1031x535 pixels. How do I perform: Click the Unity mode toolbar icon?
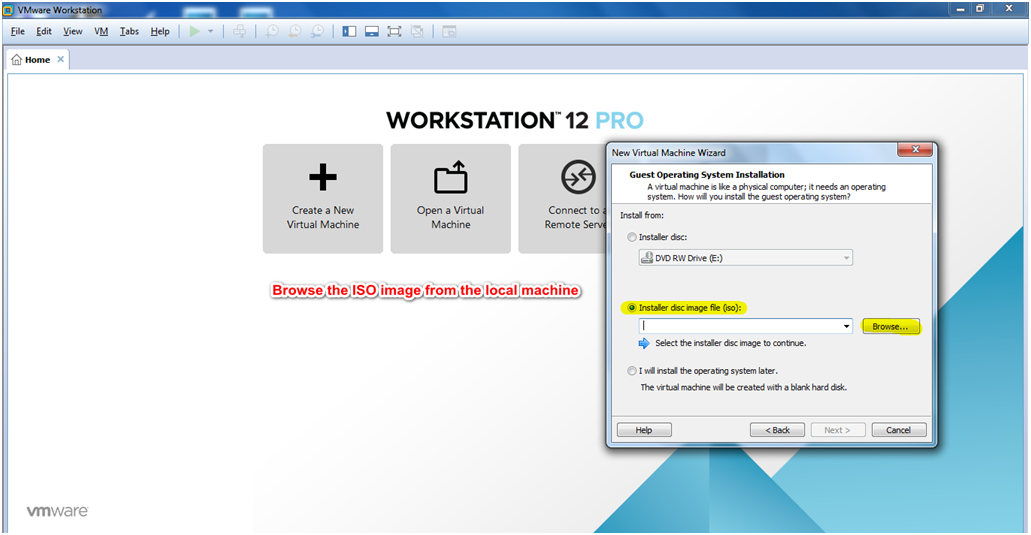tap(417, 31)
